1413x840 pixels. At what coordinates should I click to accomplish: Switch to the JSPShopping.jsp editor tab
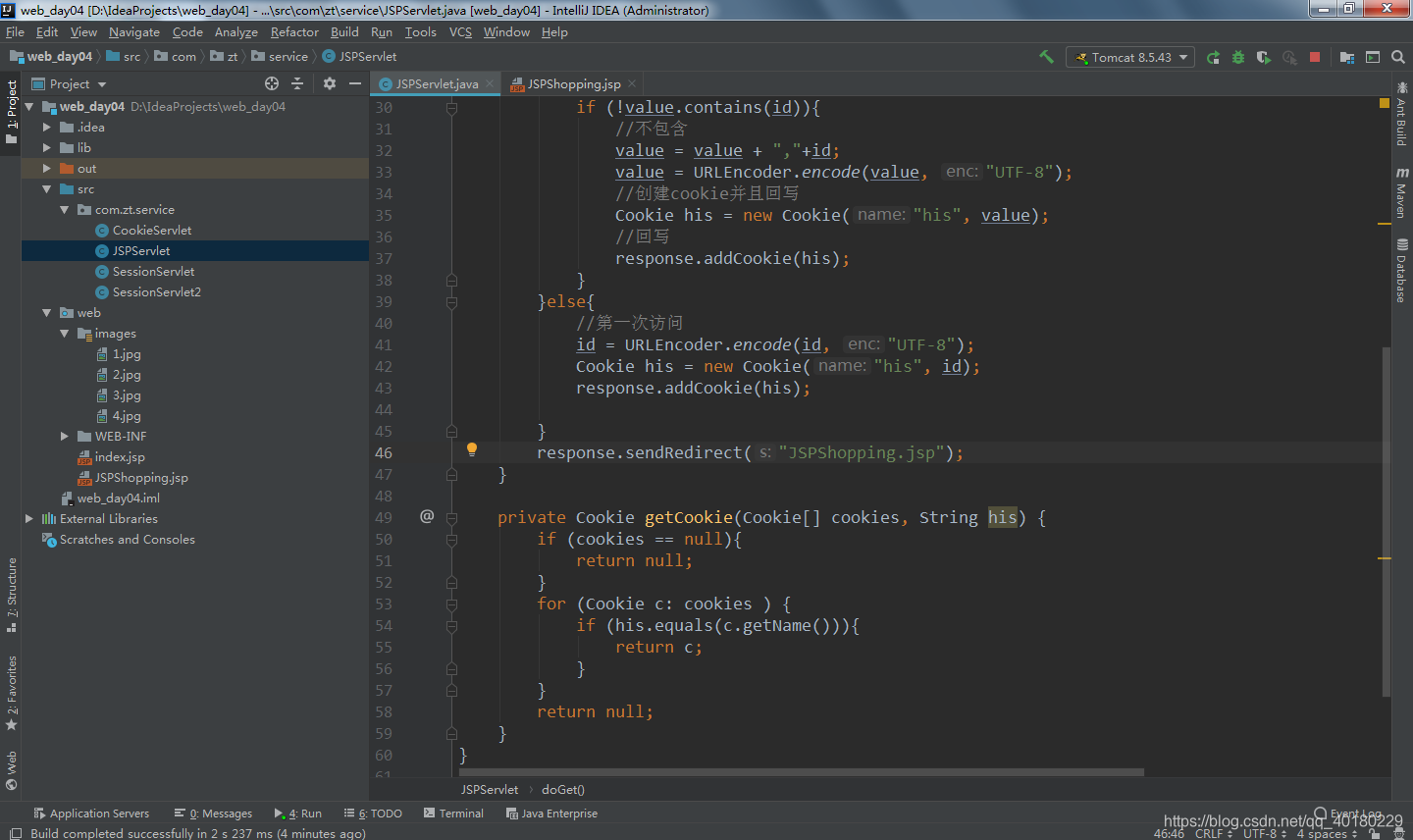[x=573, y=83]
